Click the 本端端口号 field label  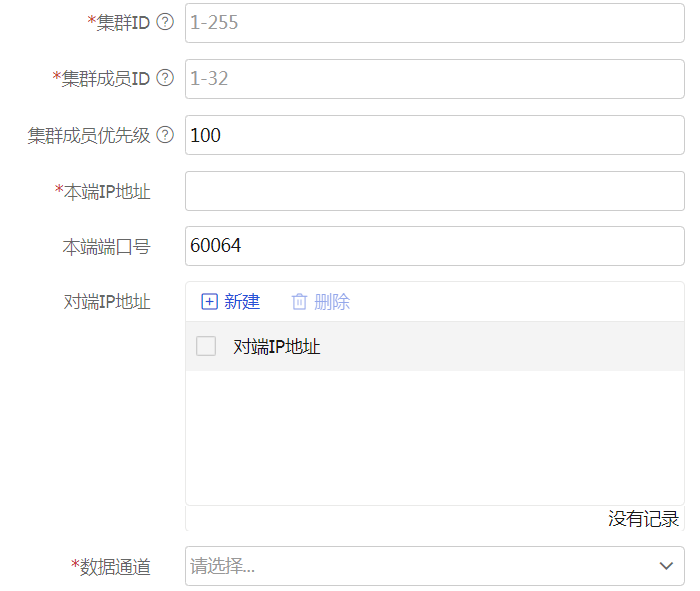click(x=106, y=246)
